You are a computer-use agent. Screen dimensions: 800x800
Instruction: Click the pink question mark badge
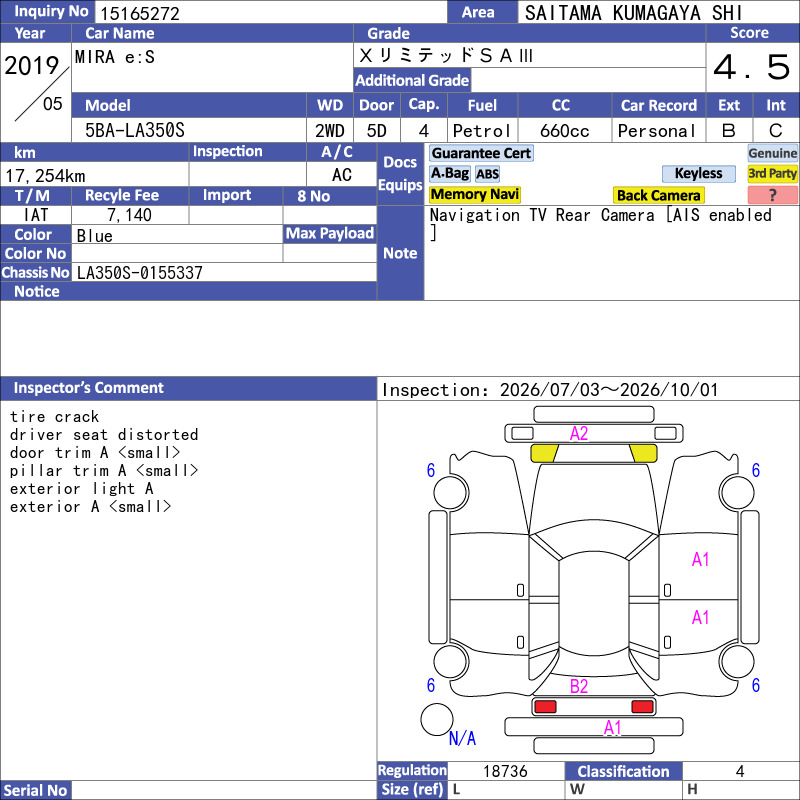772,195
